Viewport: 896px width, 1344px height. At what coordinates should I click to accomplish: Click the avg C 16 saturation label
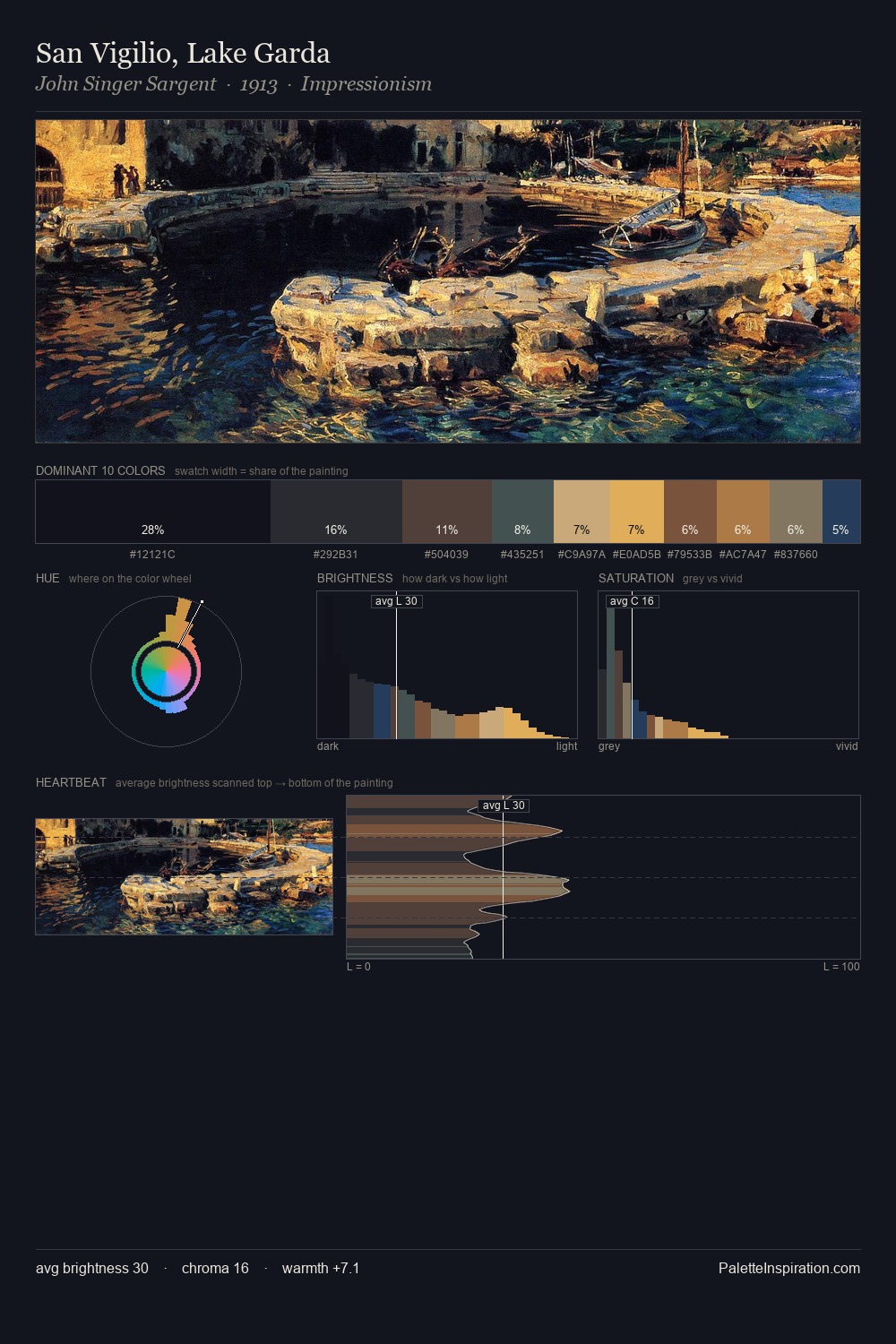pyautogui.click(x=632, y=601)
